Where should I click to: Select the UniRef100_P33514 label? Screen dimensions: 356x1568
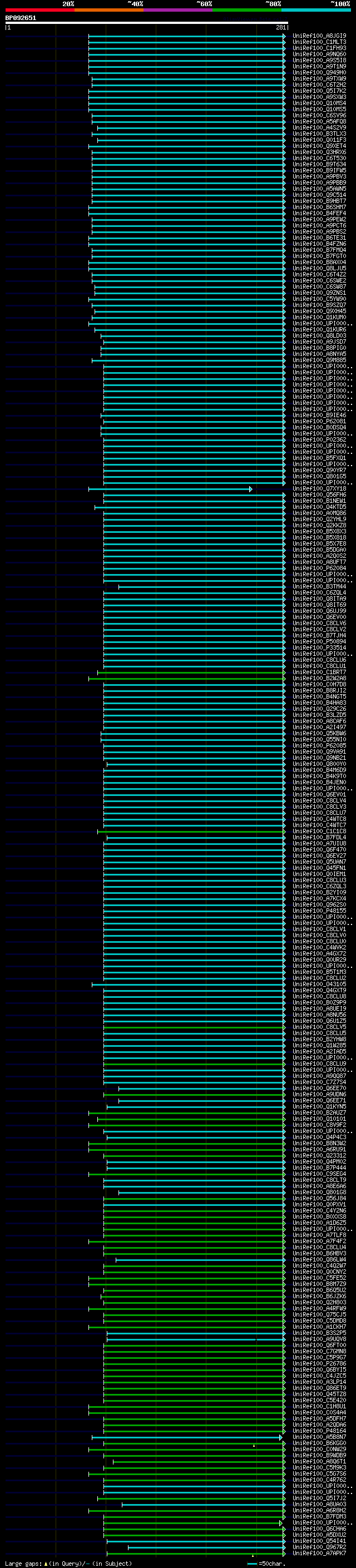tap(319, 647)
